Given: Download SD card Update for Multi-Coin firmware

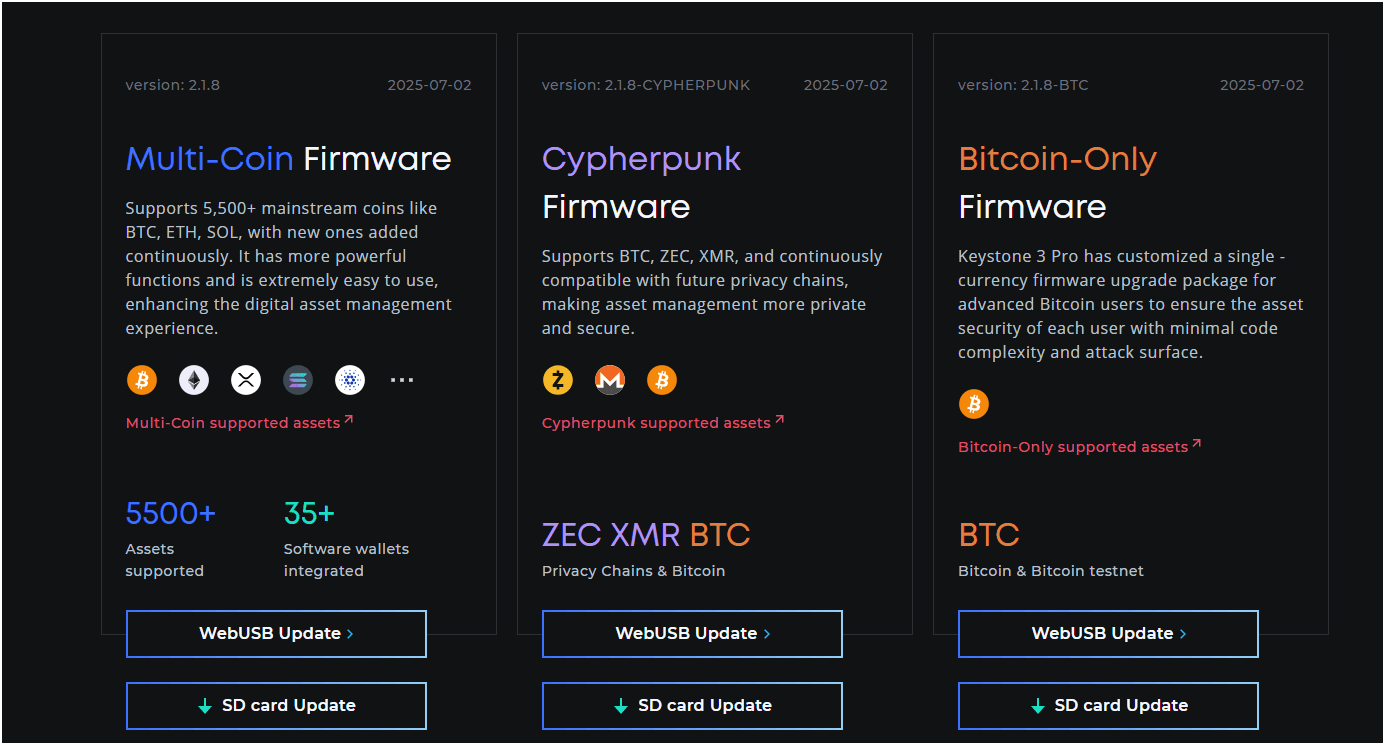Looking at the screenshot, I should (276, 706).
